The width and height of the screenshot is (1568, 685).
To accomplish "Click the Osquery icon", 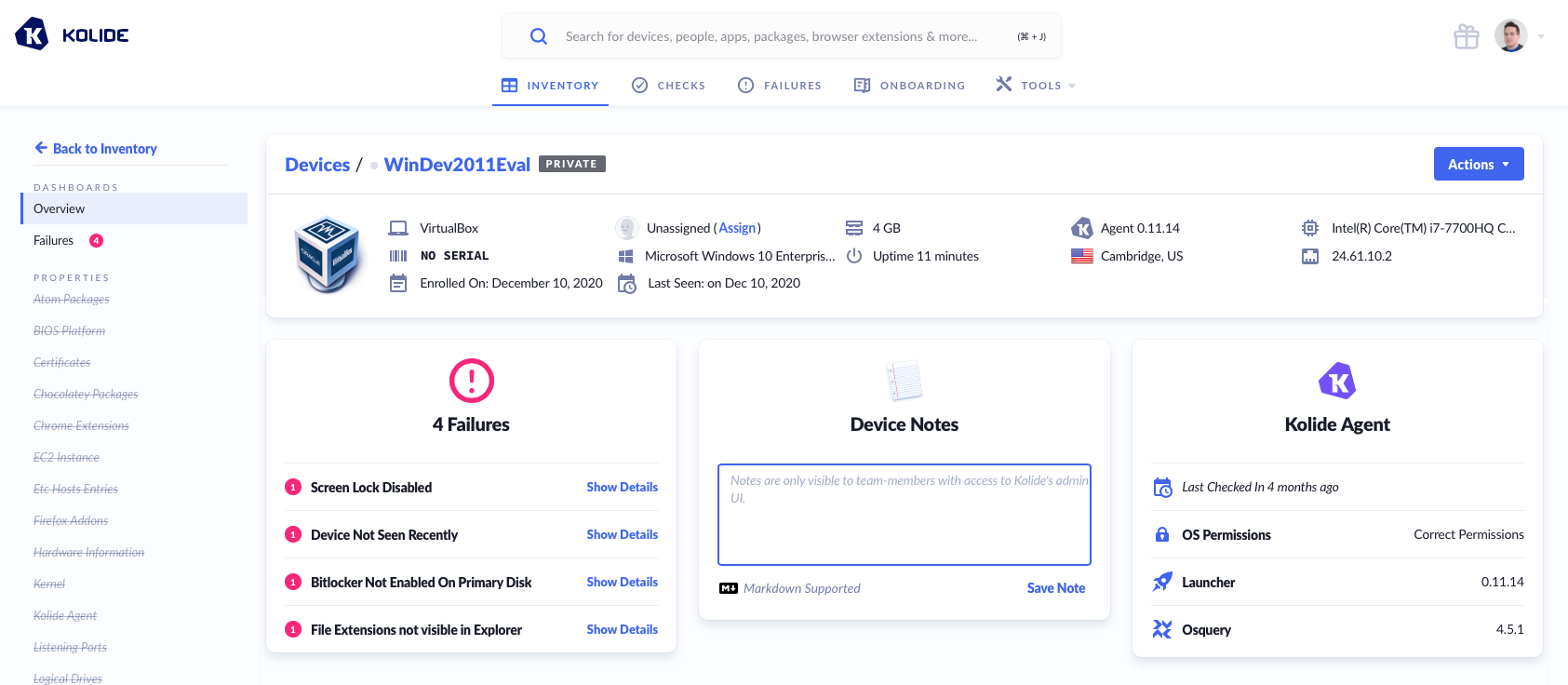I will click(x=1162, y=630).
